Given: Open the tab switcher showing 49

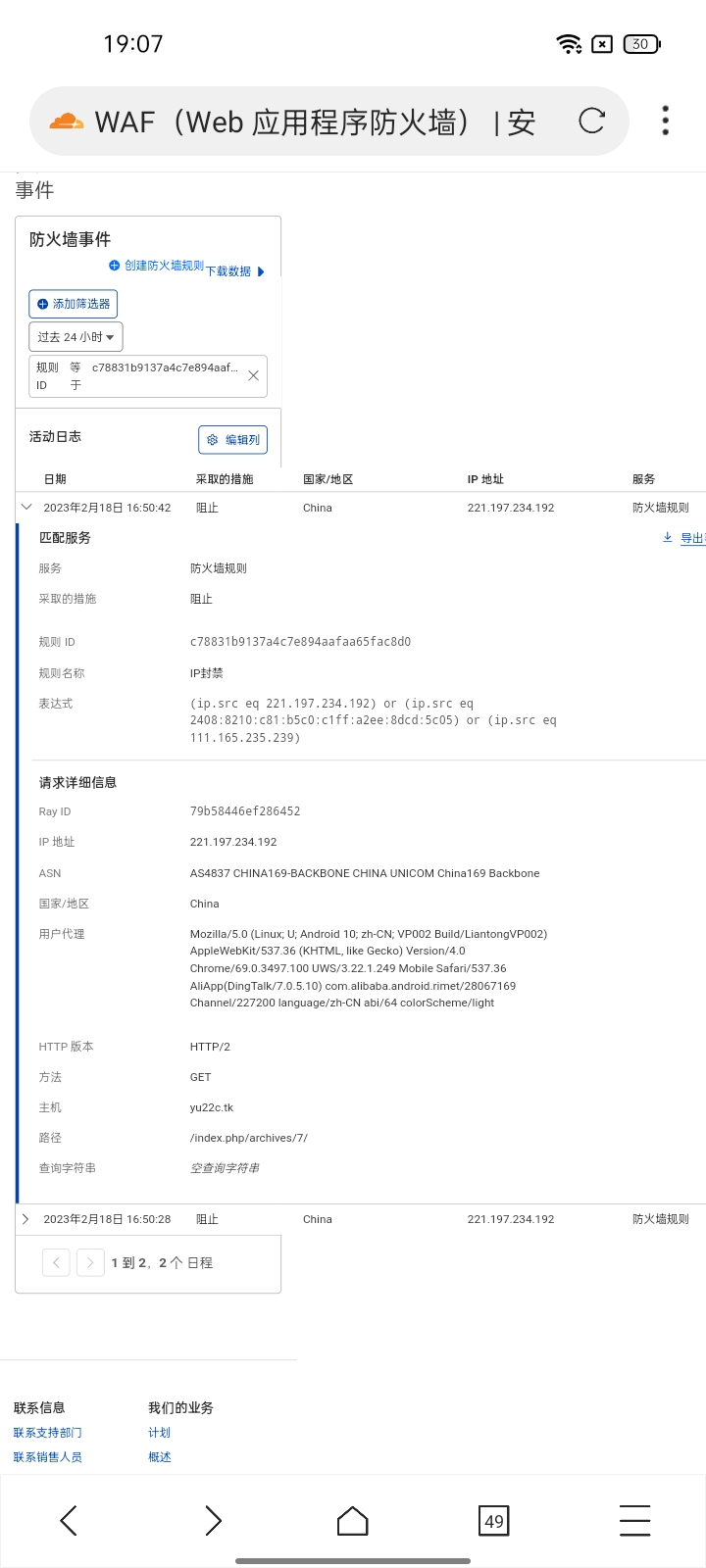Looking at the screenshot, I should (x=494, y=1521).
